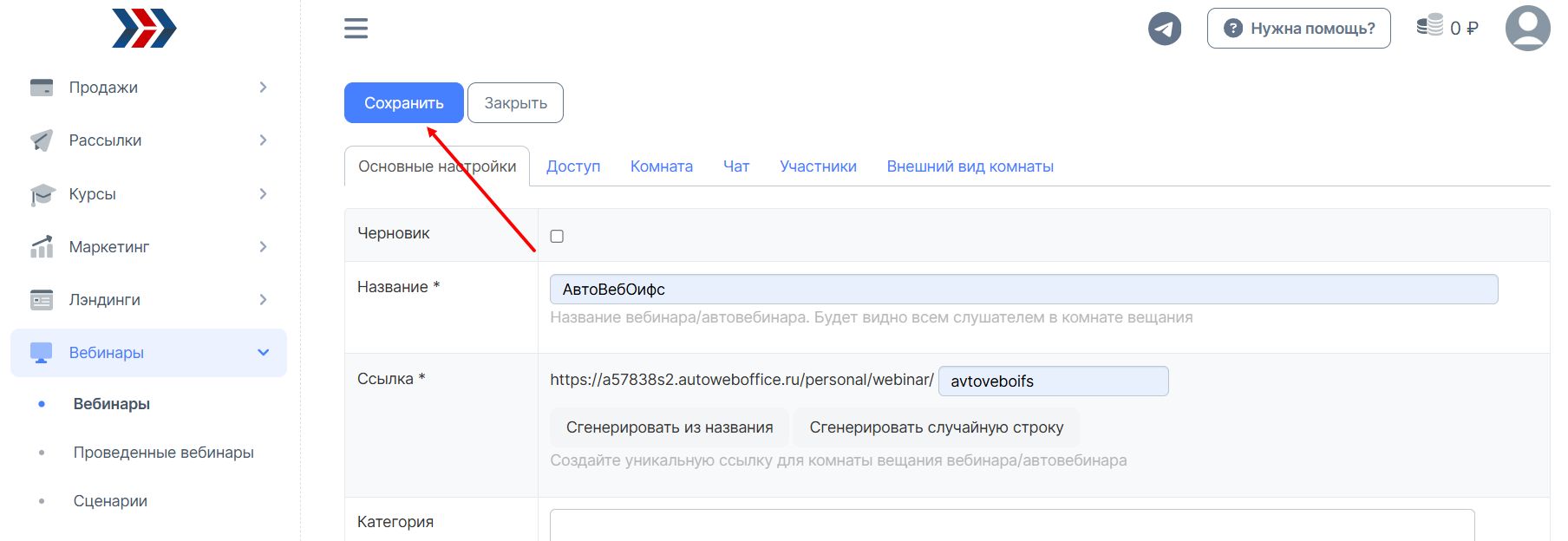The width and height of the screenshot is (1568, 541).
Task: Click the Ссылка slug input field
Action: [1054, 381]
